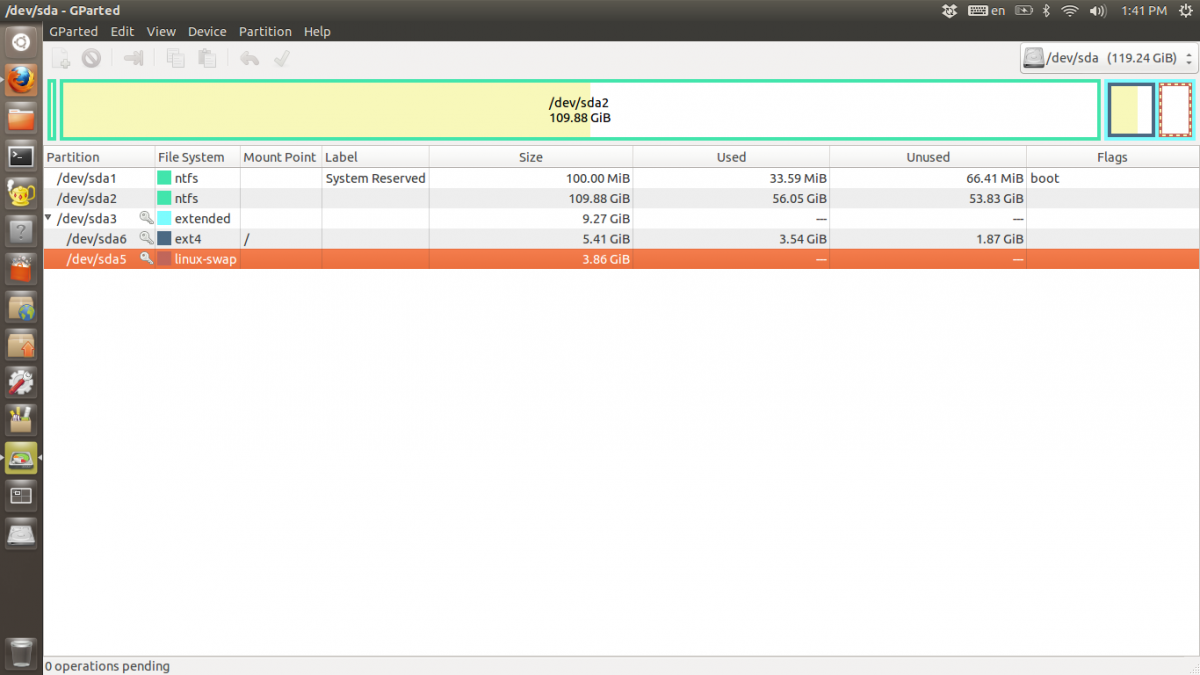The width and height of the screenshot is (1200, 675).
Task: Click the key icon next to /dev/sda6
Action: tap(146, 238)
